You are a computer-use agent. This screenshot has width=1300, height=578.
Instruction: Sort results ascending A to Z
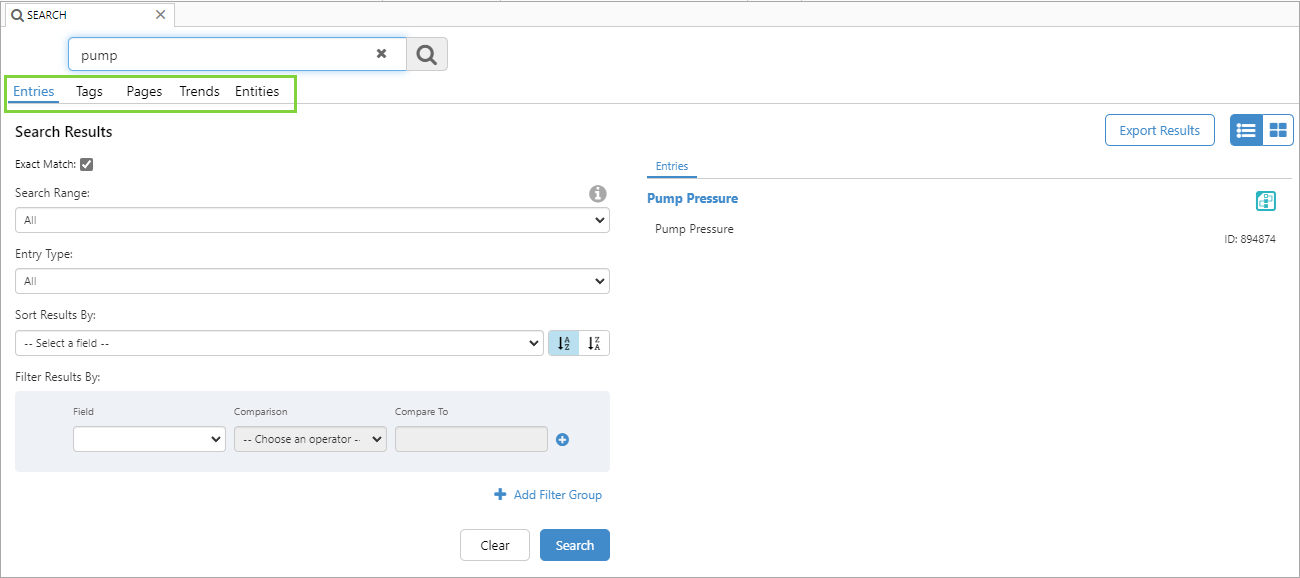pos(564,343)
